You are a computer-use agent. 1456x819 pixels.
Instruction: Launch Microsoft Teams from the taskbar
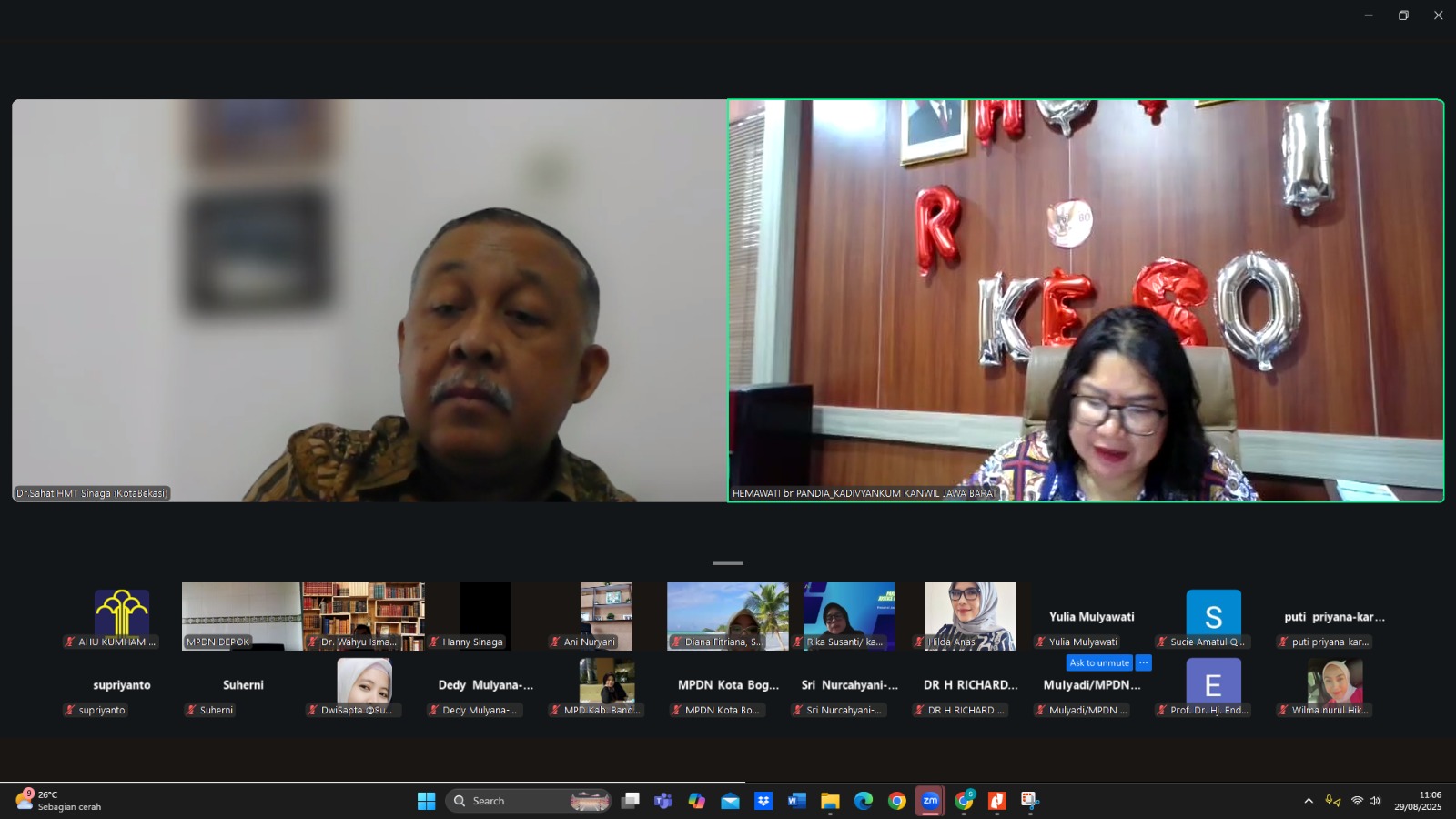pyautogui.click(x=663, y=801)
